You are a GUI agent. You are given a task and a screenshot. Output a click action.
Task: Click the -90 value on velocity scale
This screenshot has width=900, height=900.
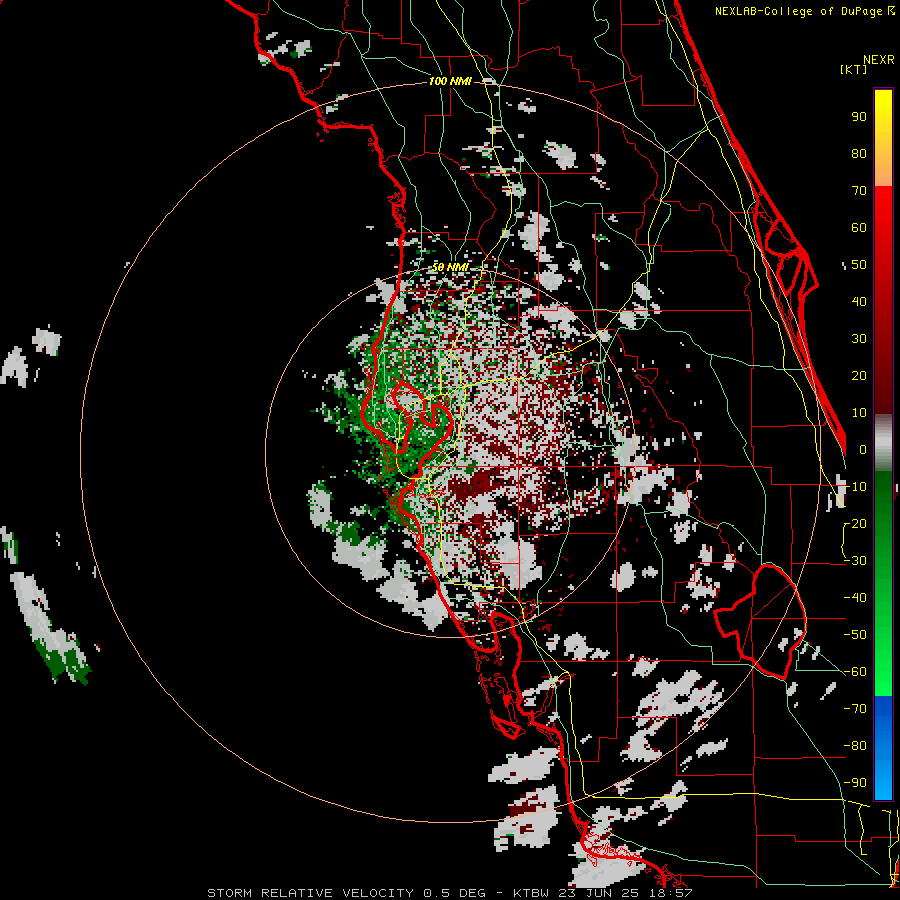pos(855,783)
